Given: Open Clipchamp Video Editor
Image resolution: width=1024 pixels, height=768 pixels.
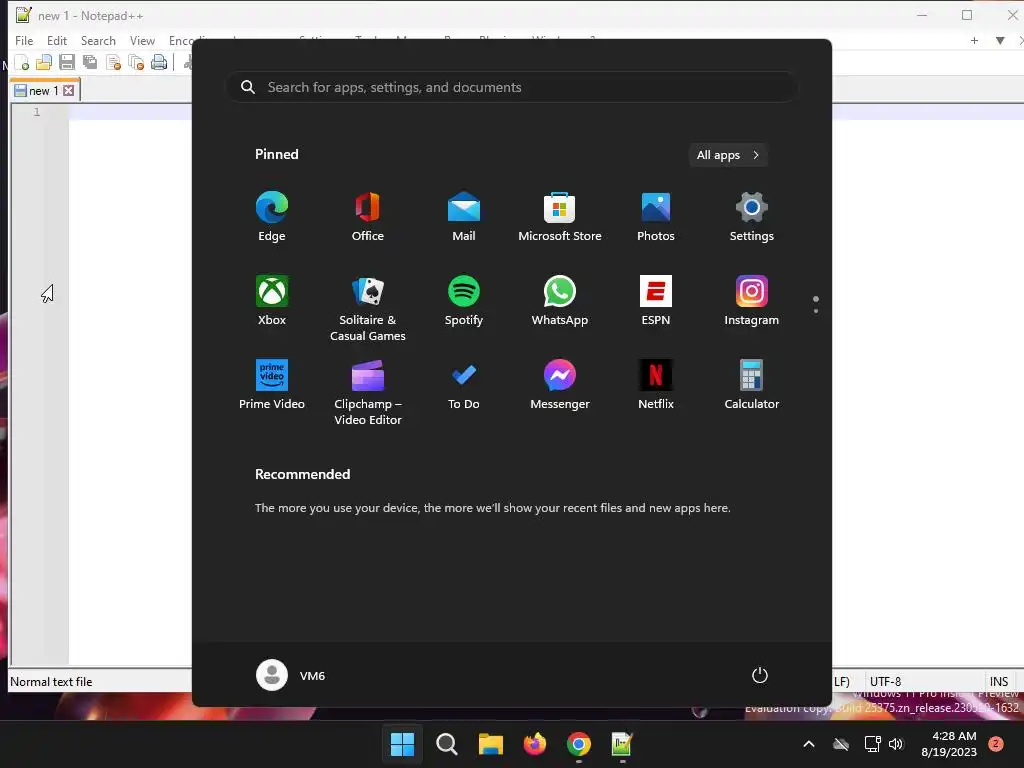Looking at the screenshot, I should [x=368, y=392].
